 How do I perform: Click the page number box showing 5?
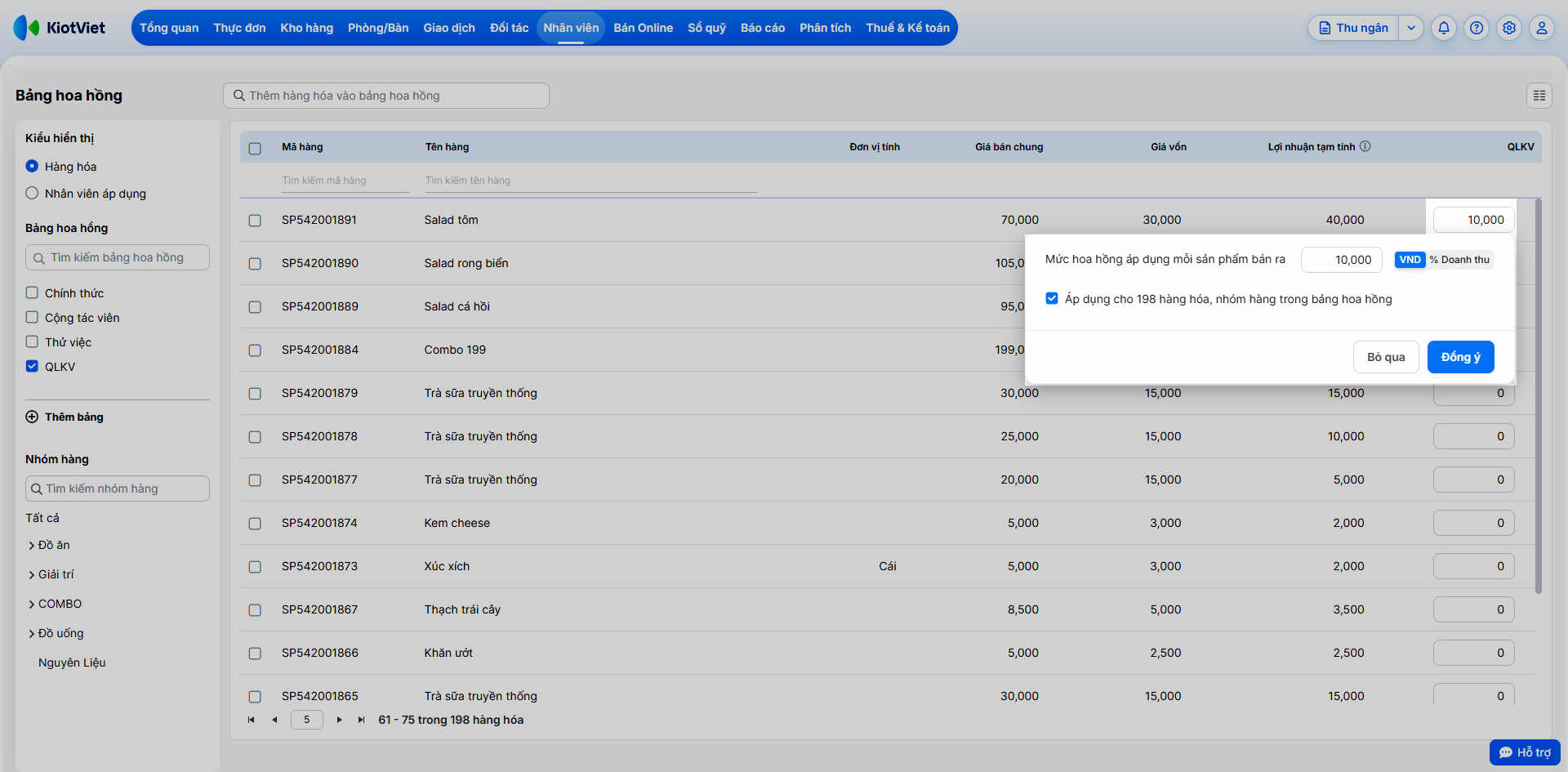(307, 720)
